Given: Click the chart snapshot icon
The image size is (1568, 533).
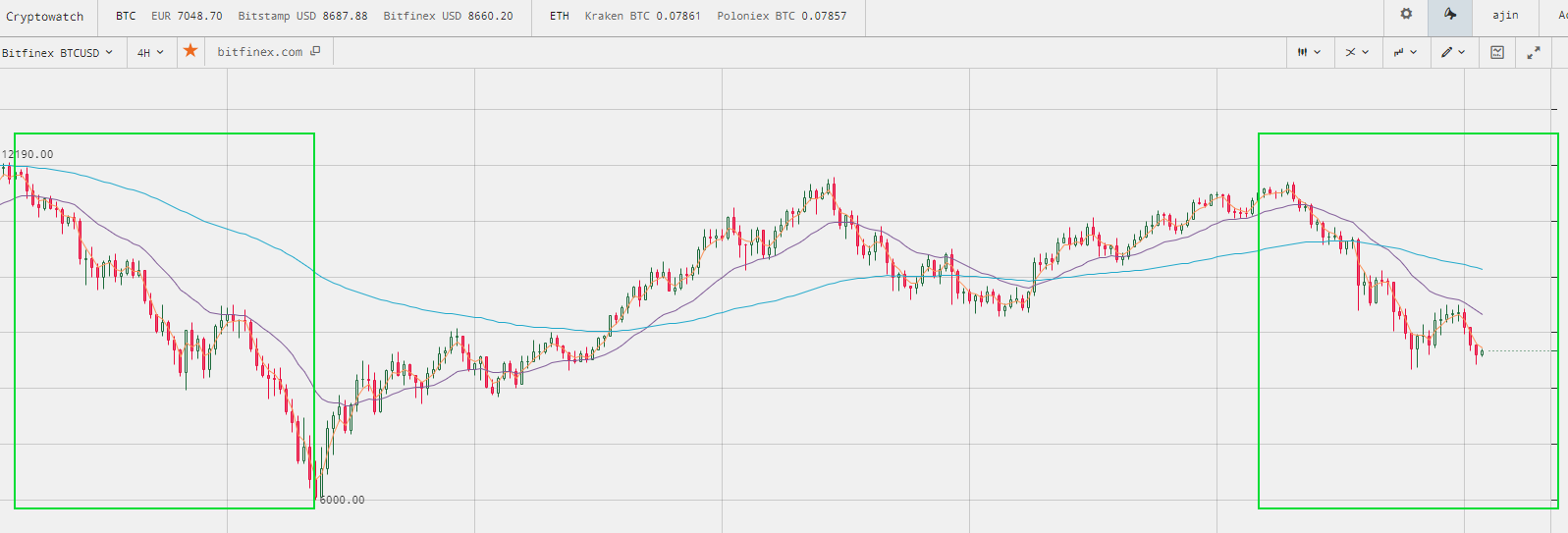Looking at the screenshot, I should coord(1496,52).
